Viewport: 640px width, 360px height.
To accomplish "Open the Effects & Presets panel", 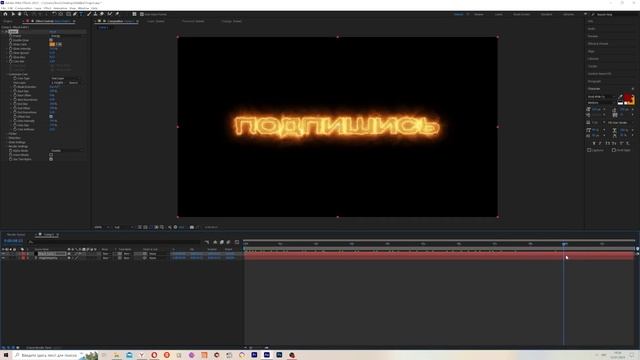I will point(598,44).
